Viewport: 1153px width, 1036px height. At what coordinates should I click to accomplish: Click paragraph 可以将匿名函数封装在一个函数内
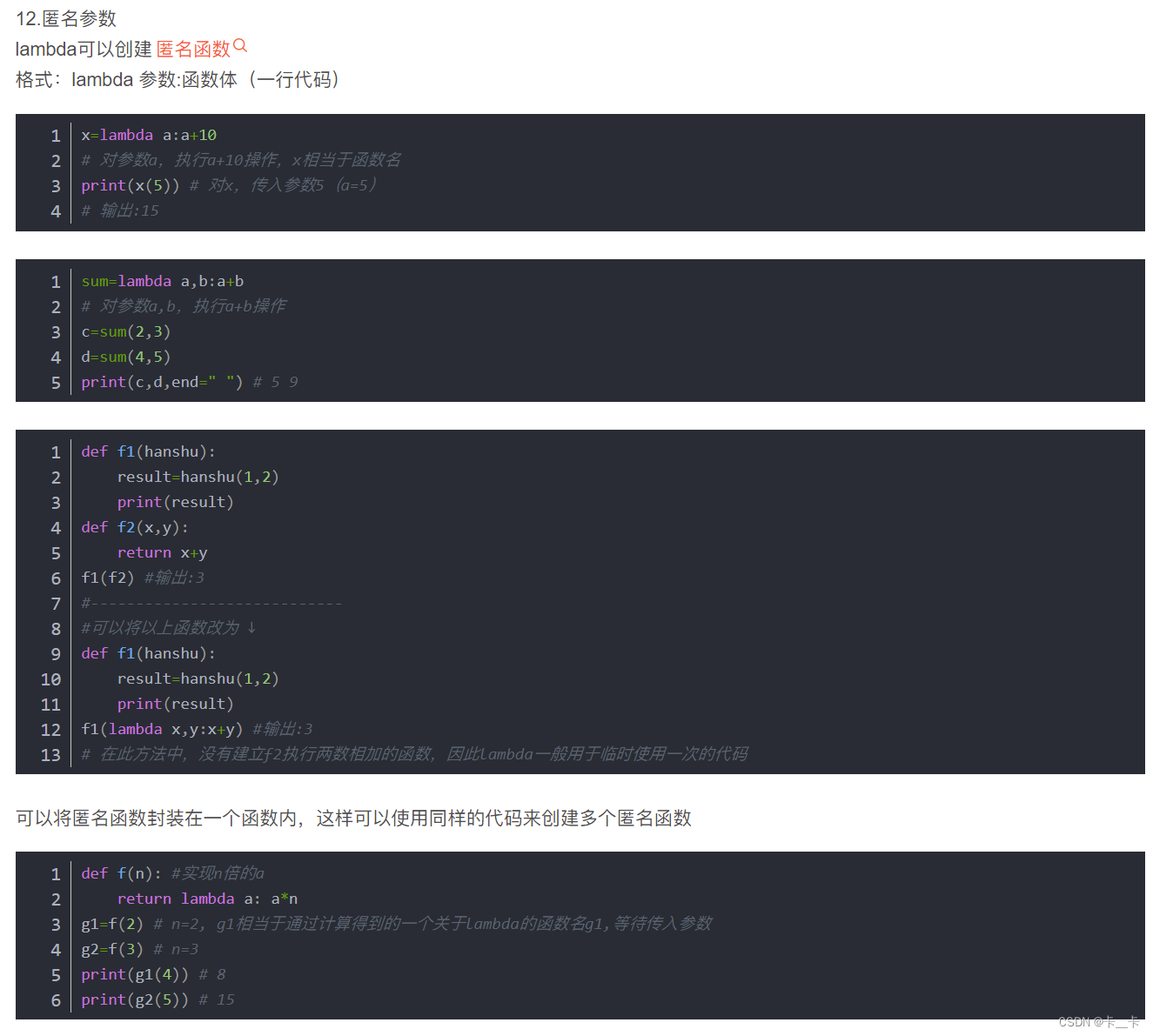pos(353,819)
